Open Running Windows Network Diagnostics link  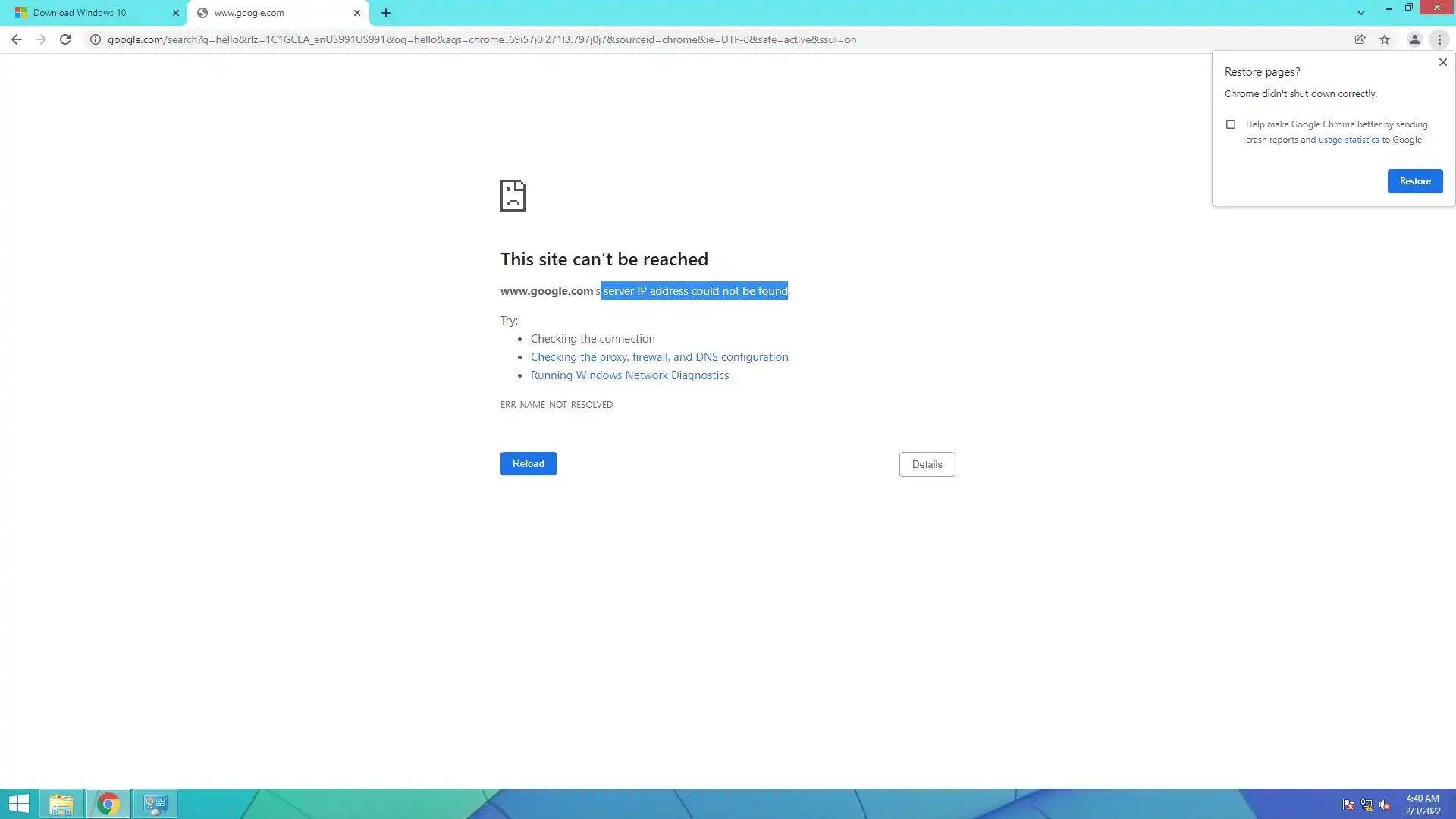click(x=629, y=375)
